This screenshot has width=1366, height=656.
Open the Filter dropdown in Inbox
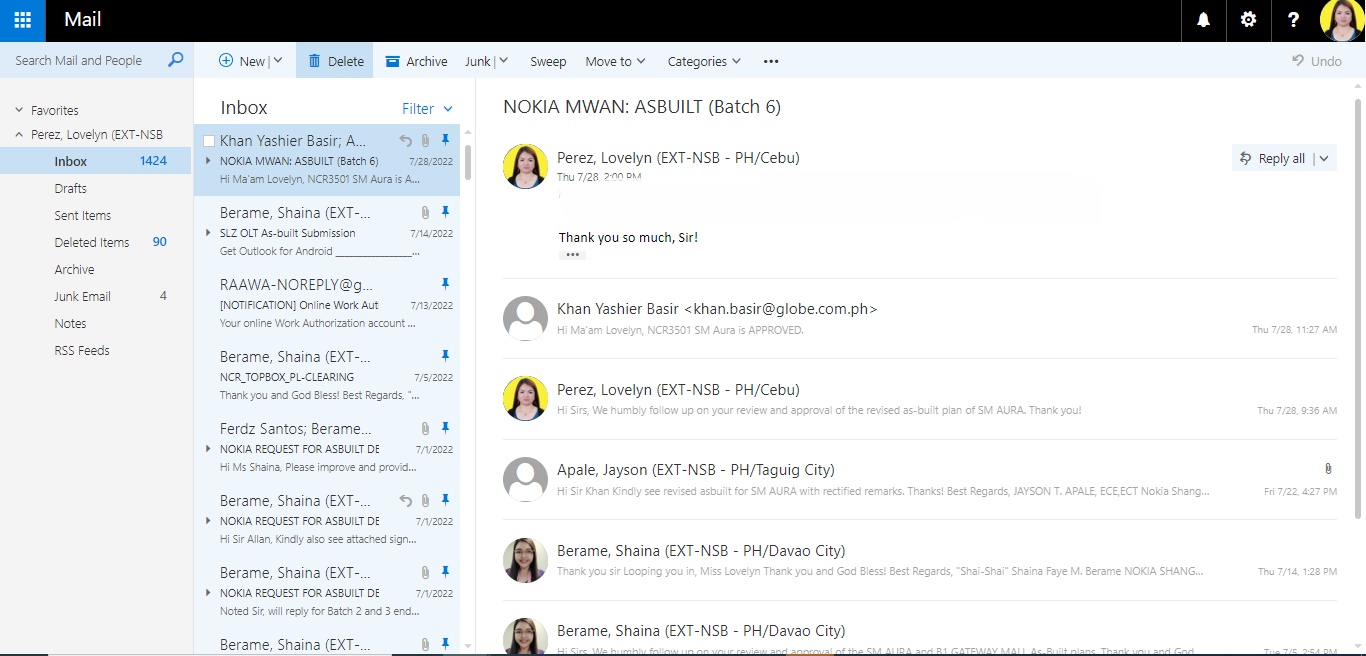[x=427, y=109]
